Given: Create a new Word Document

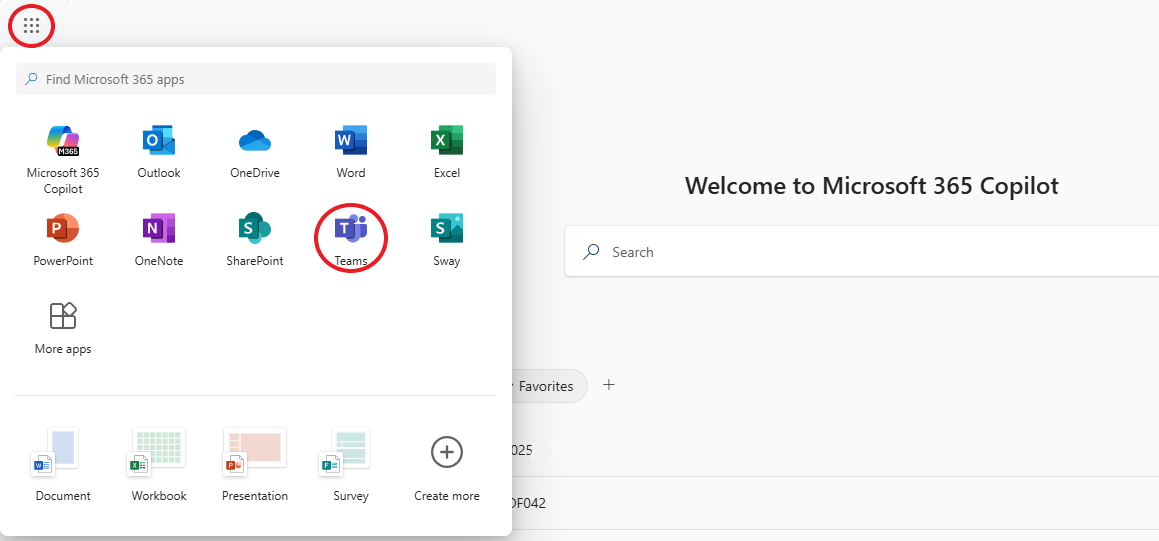Looking at the screenshot, I should [63, 465].
